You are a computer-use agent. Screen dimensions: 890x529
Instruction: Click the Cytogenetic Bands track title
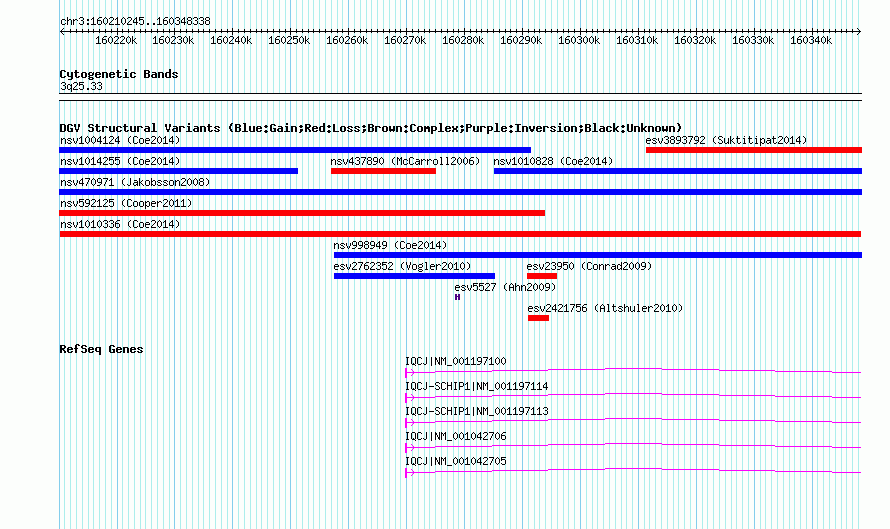[x=119, y=74]
